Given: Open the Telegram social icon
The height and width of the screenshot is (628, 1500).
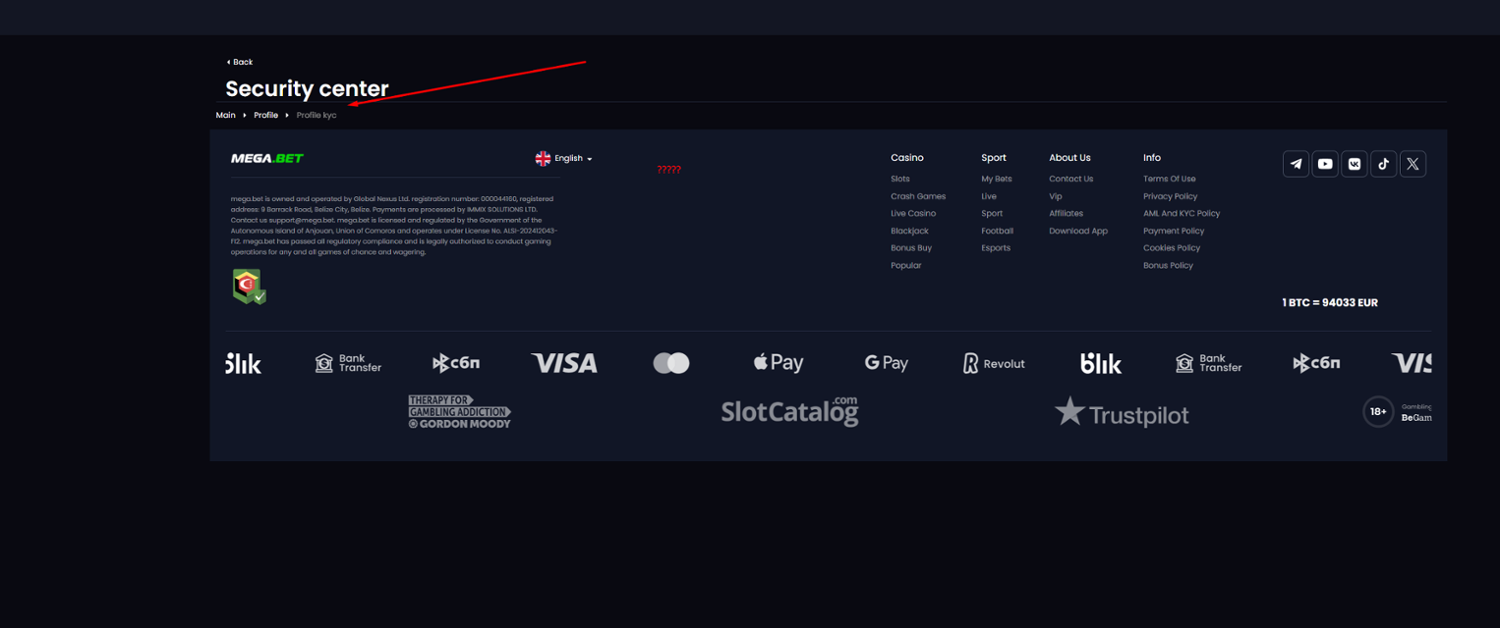Looking at the screenshot, I should (1296, 164).
